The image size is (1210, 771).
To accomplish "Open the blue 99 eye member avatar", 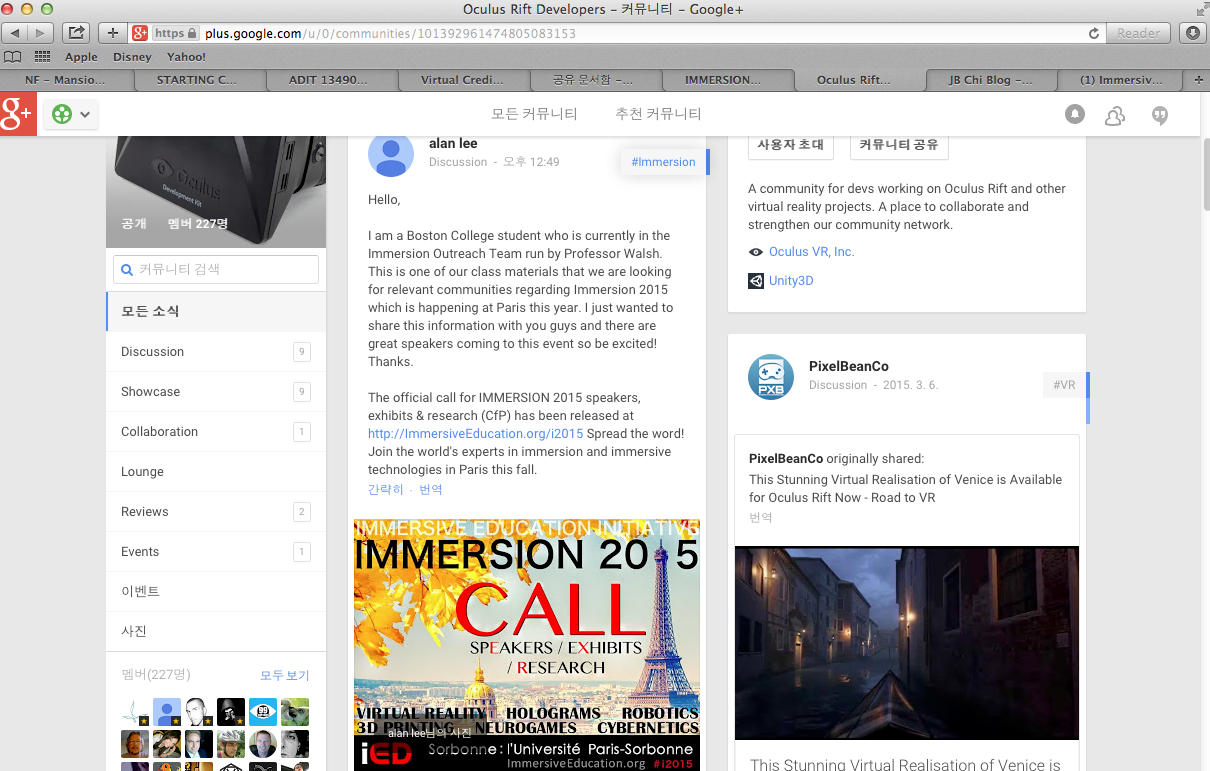I will [x=263, y=712].
